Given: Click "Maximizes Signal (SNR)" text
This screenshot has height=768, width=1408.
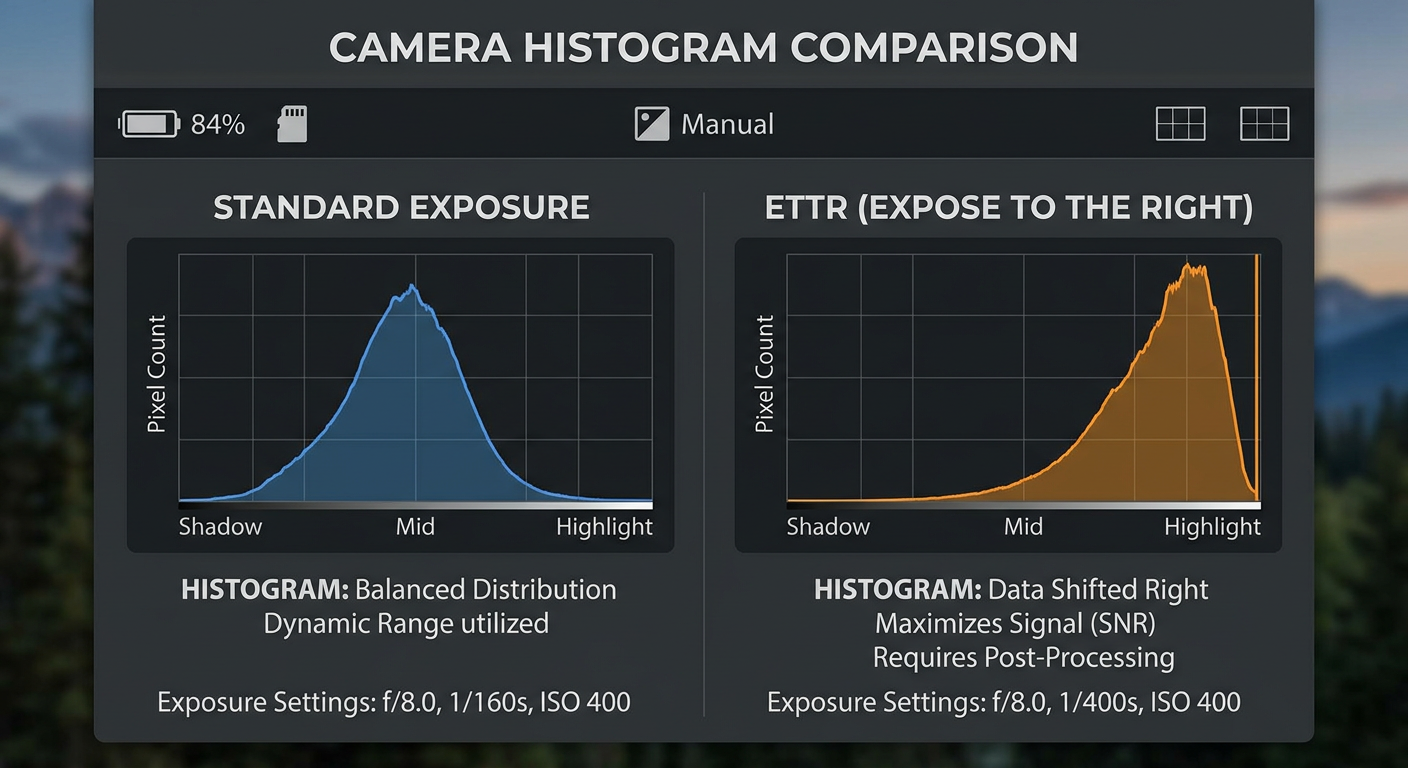Looking at the screenshot, I should point(1015,624).
